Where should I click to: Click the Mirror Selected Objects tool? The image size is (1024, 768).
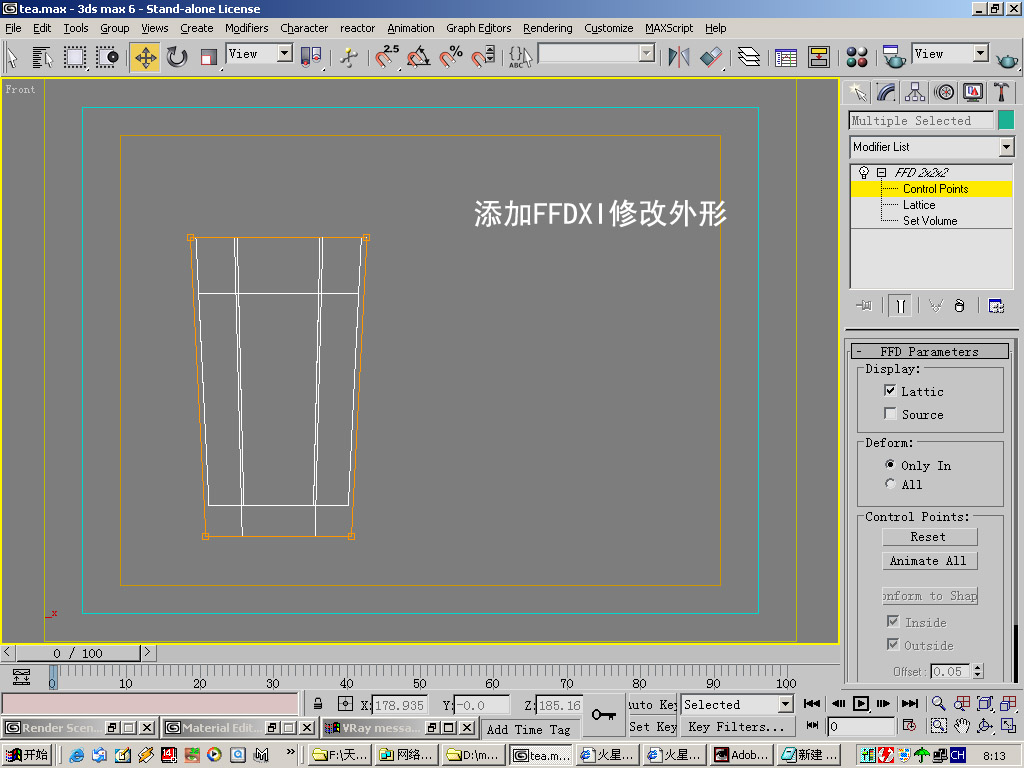click(679, 57)
